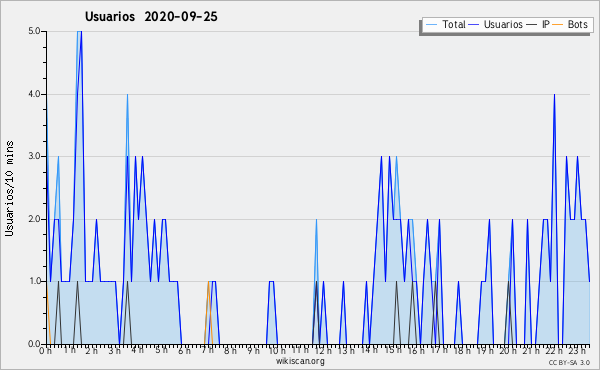Click the y-axis value '2.0'

tap(34, 219)
